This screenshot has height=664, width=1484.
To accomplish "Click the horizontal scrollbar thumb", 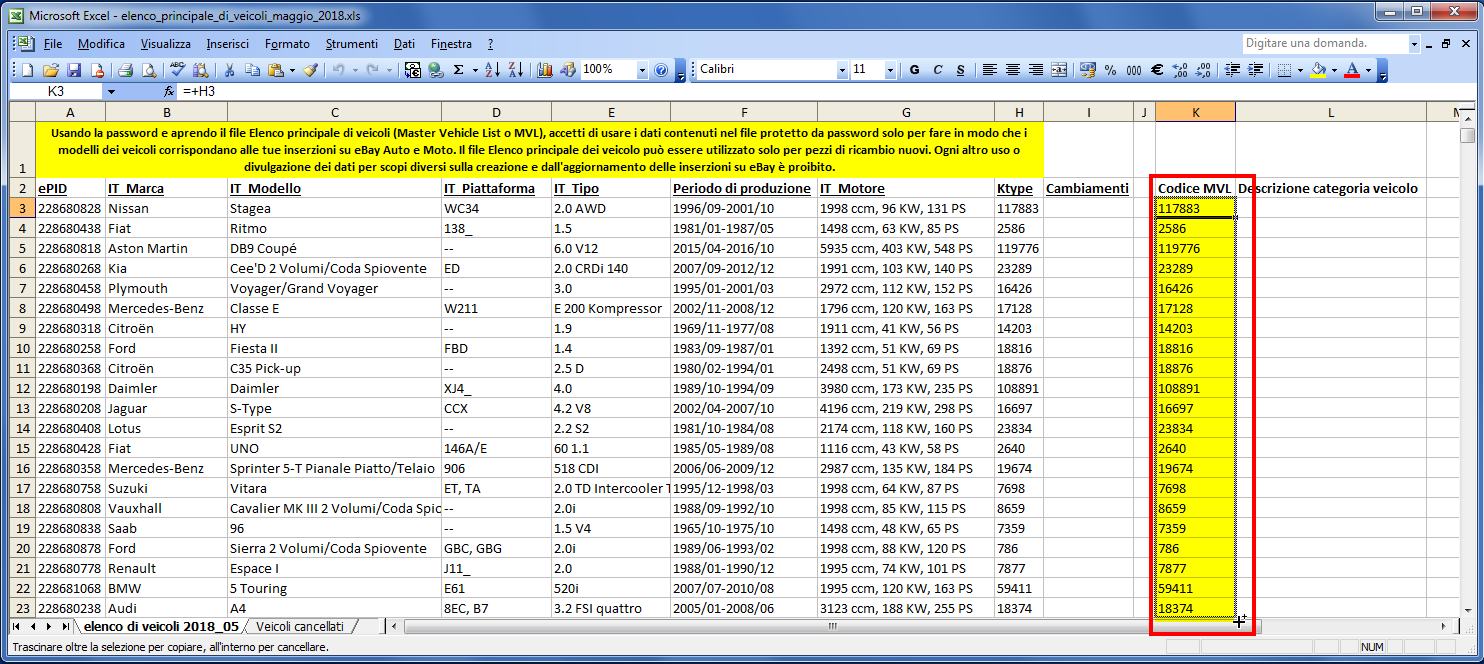I will pyautogui.click(x=833, y=626).
